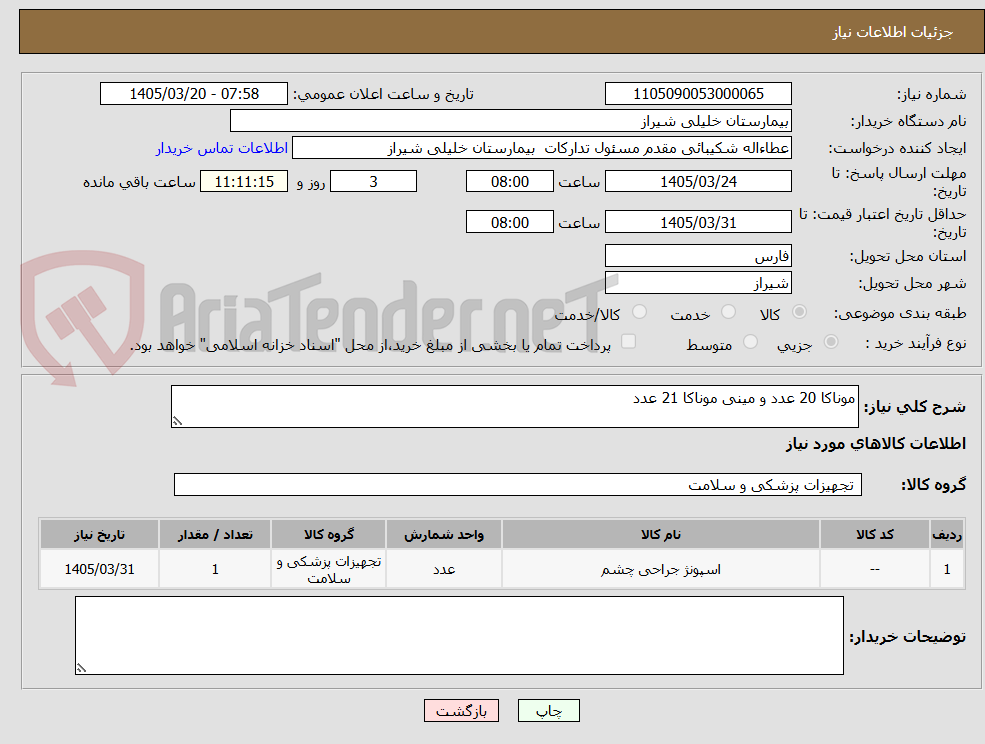Click the چاپ print button
This screenshot has width=985, height=744.
pos(548,711)
